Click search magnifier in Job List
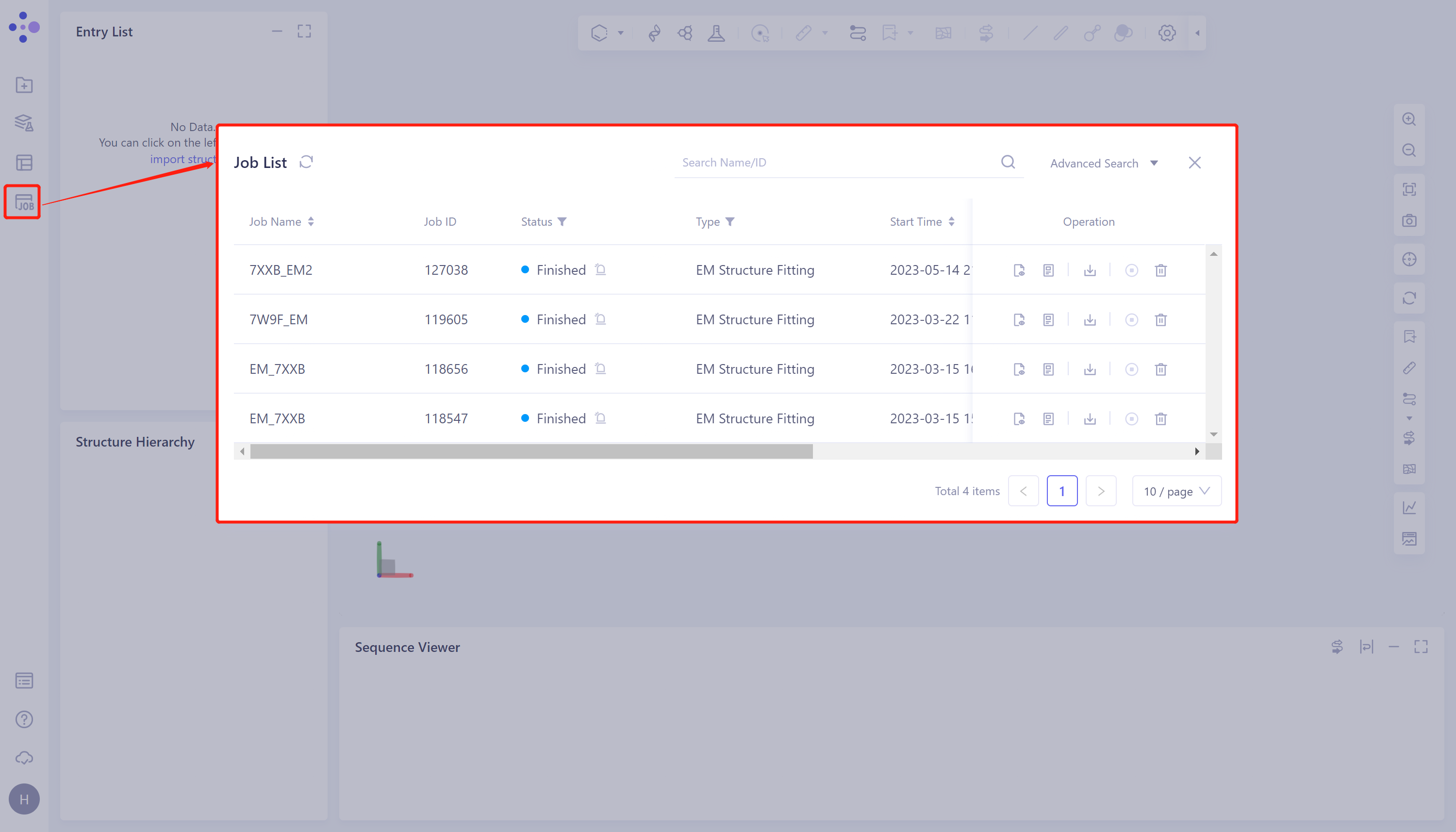The height and width of the screenshot is (832, 1456). click(1008, 162)
